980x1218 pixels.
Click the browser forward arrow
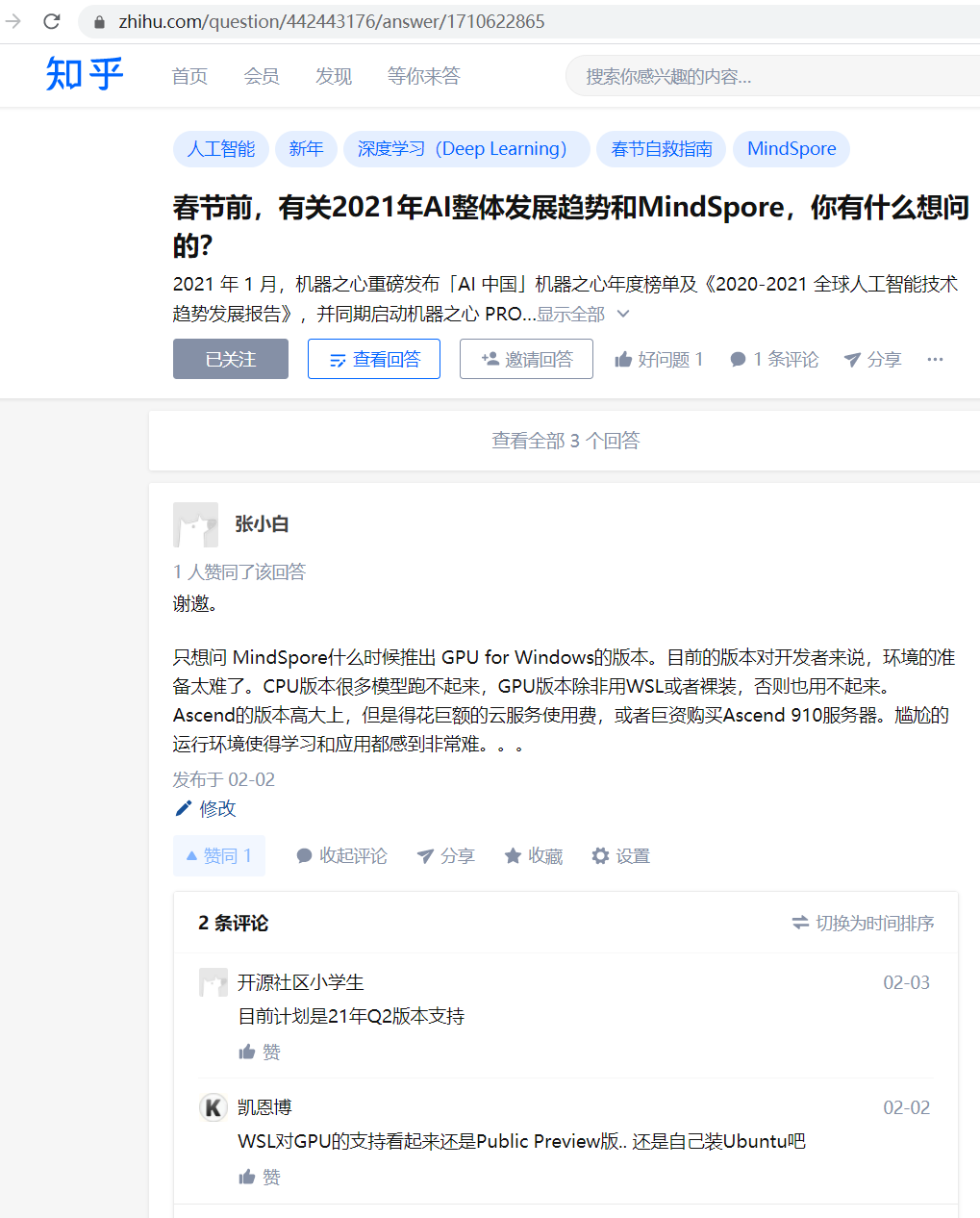coord(13,21)
